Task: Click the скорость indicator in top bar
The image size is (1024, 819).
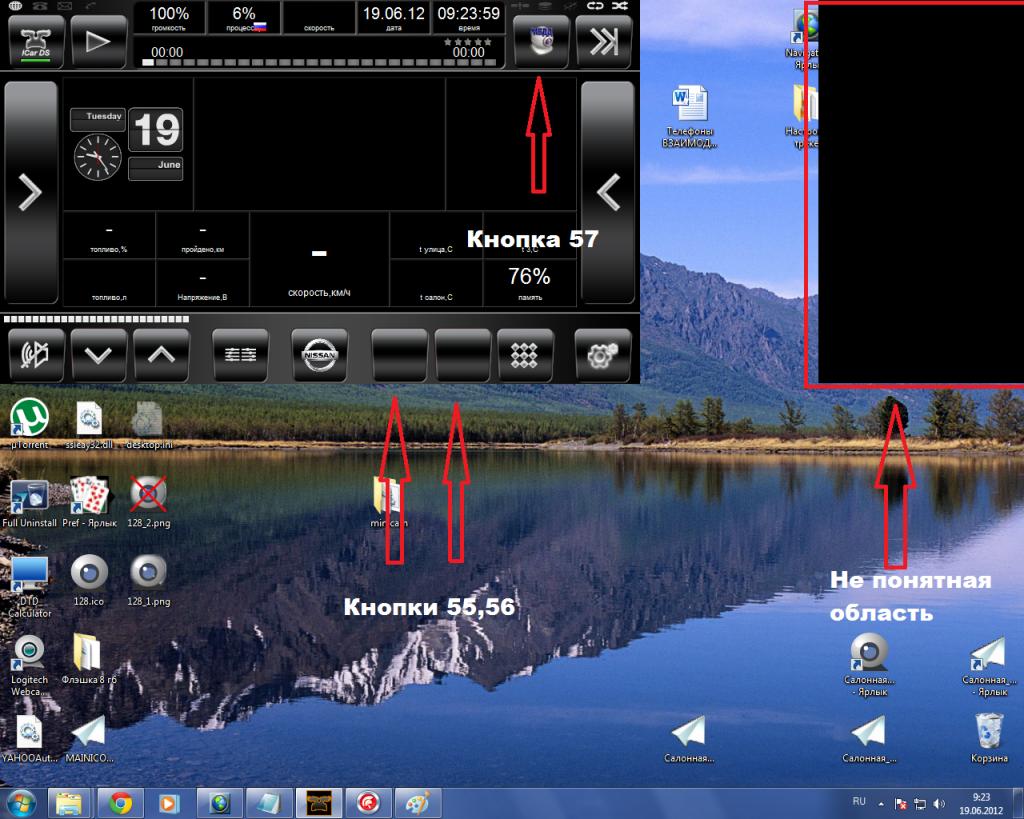Action: (x=319, y=18)
